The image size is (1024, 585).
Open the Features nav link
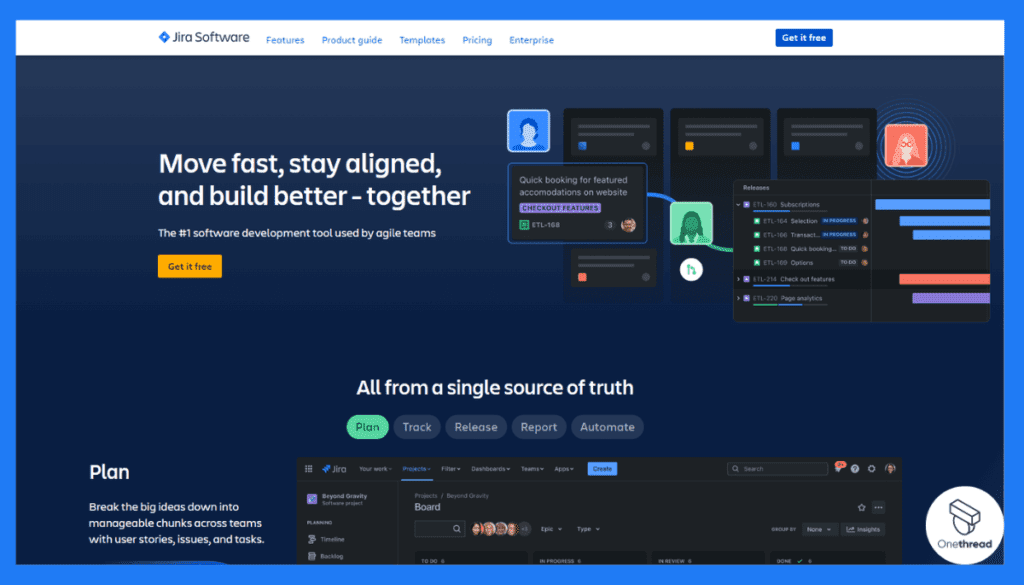[x=285, y=40]
